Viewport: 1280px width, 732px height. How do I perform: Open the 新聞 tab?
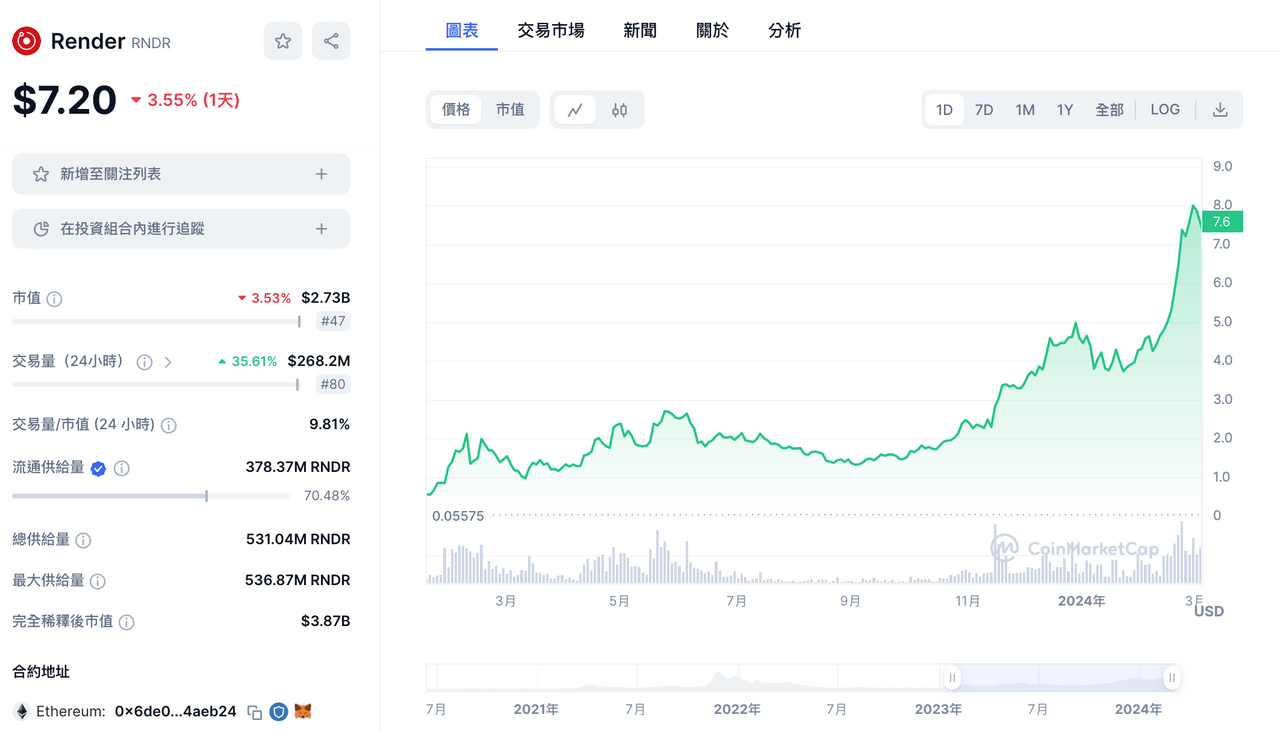coord(640,31)
